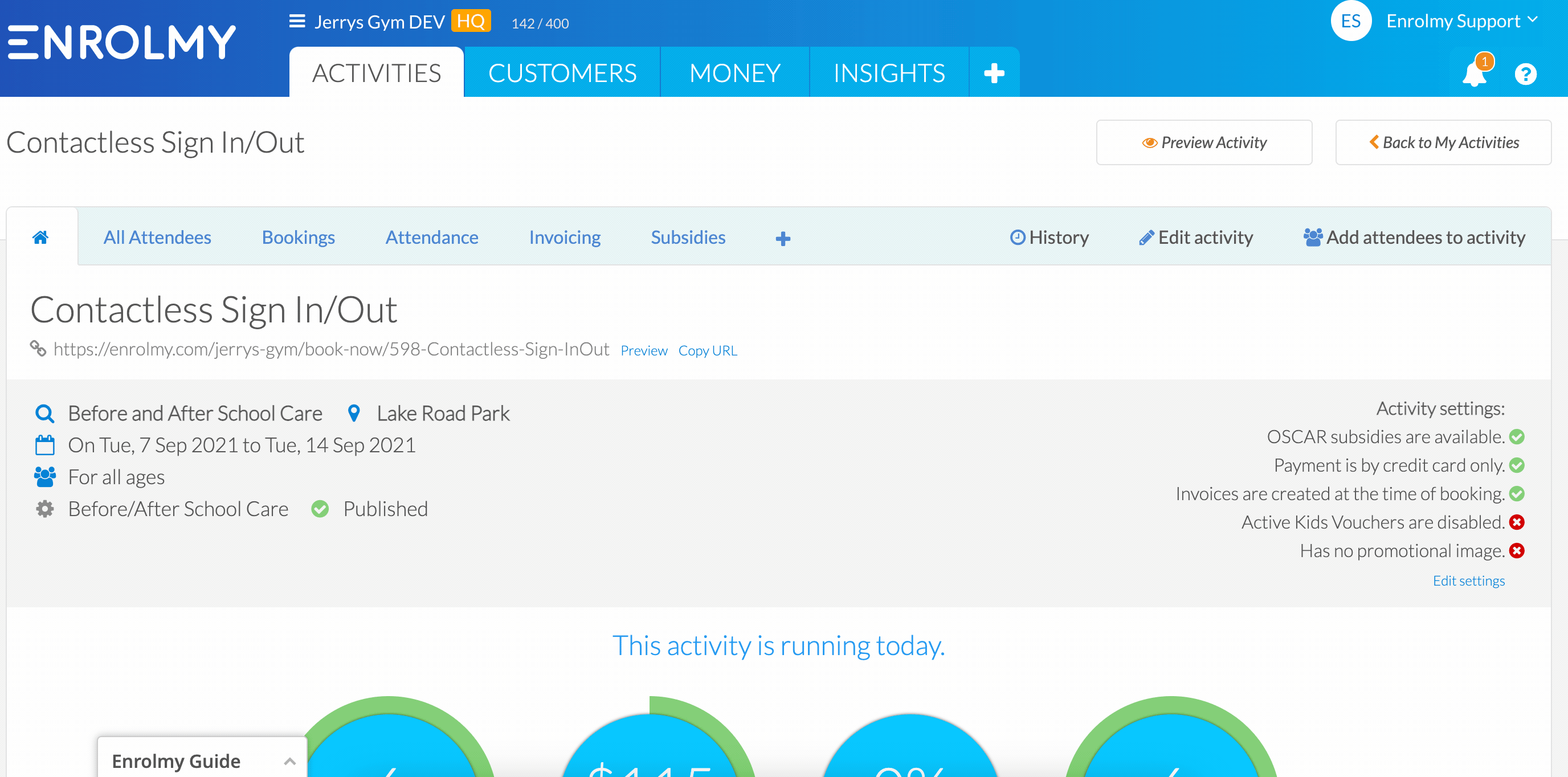Open the Subsidies tab
The width and height of the screenshot is (1568, 777).
click(688, 238)
